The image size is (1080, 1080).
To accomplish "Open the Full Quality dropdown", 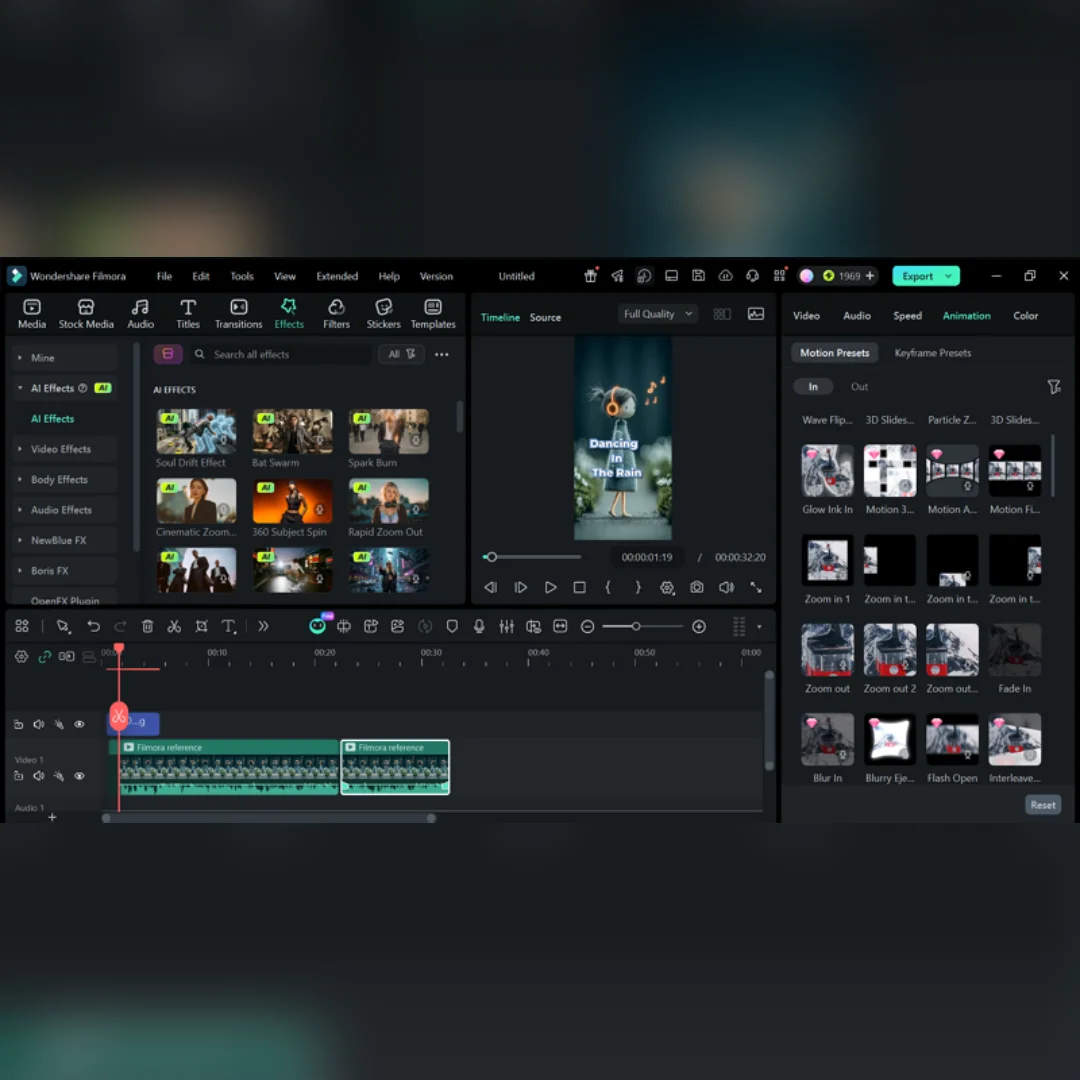I will click(x=657, y=314).
